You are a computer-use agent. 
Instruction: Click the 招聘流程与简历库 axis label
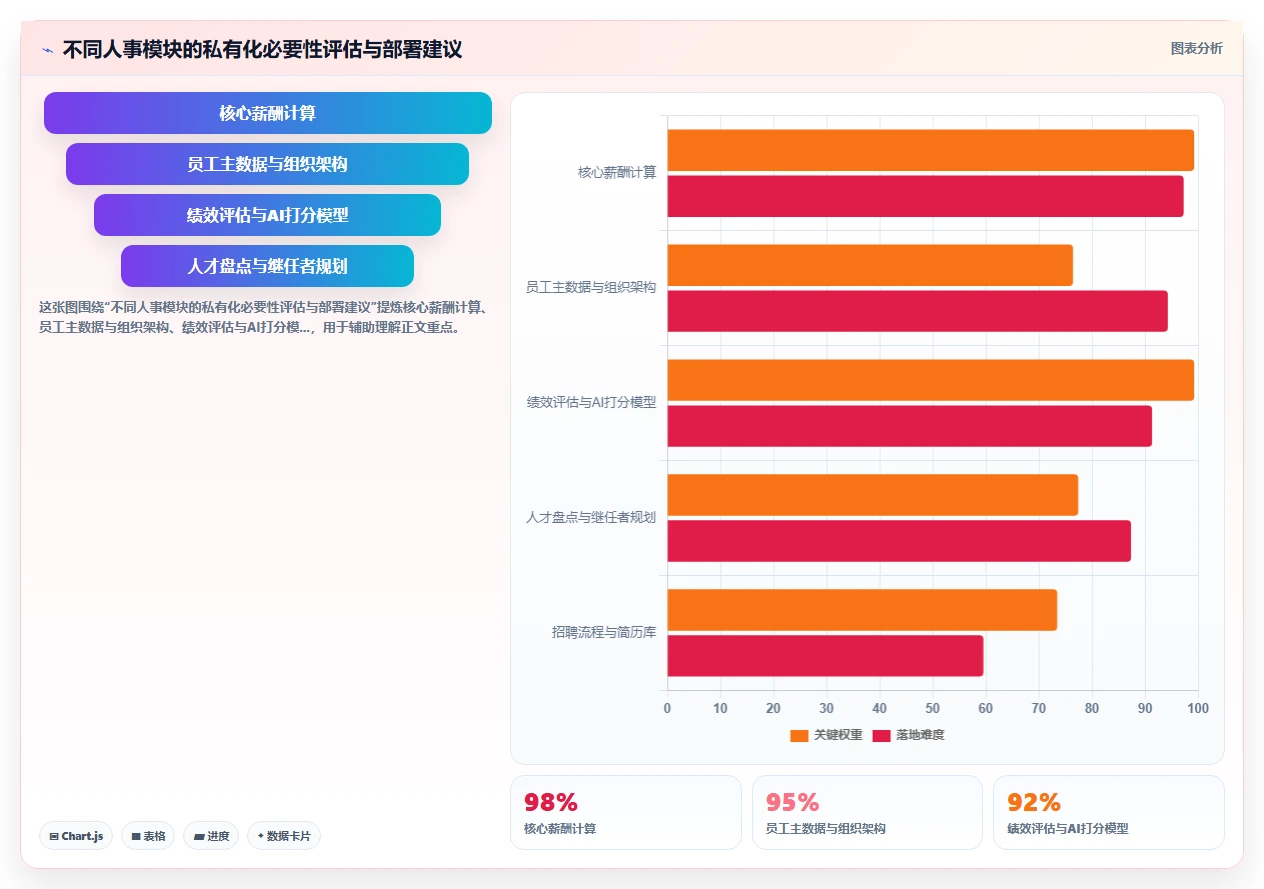[604, 632]
